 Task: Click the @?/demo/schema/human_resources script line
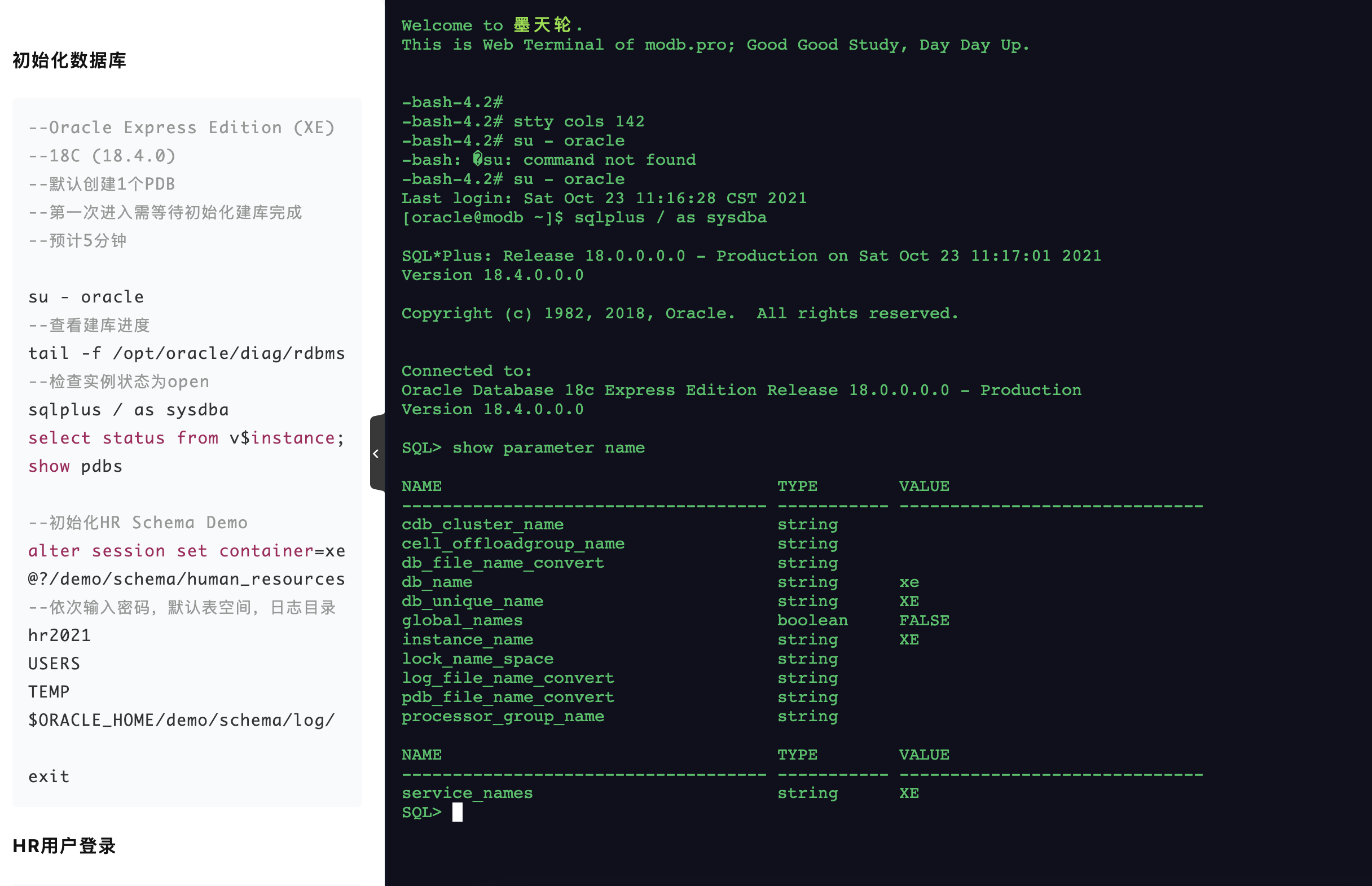tap(186, 579)
